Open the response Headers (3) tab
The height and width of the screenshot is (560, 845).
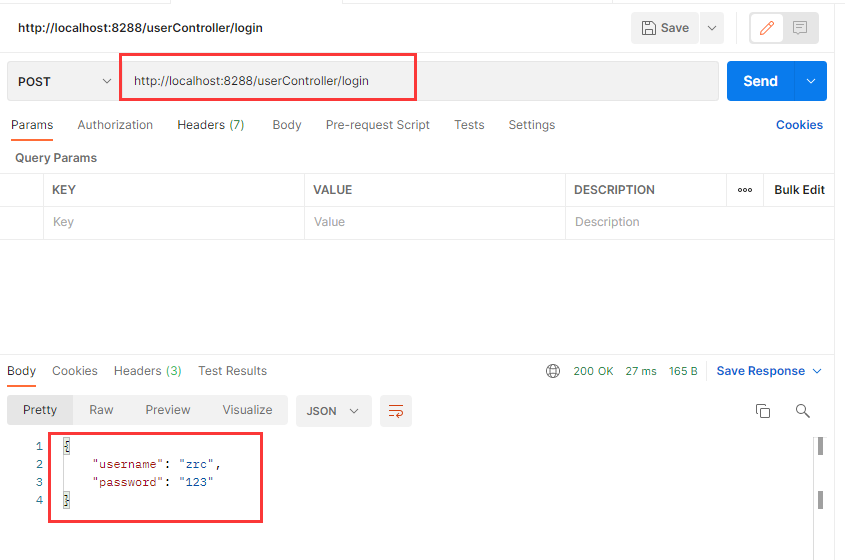pyautogui.click(x=147, y=371)
